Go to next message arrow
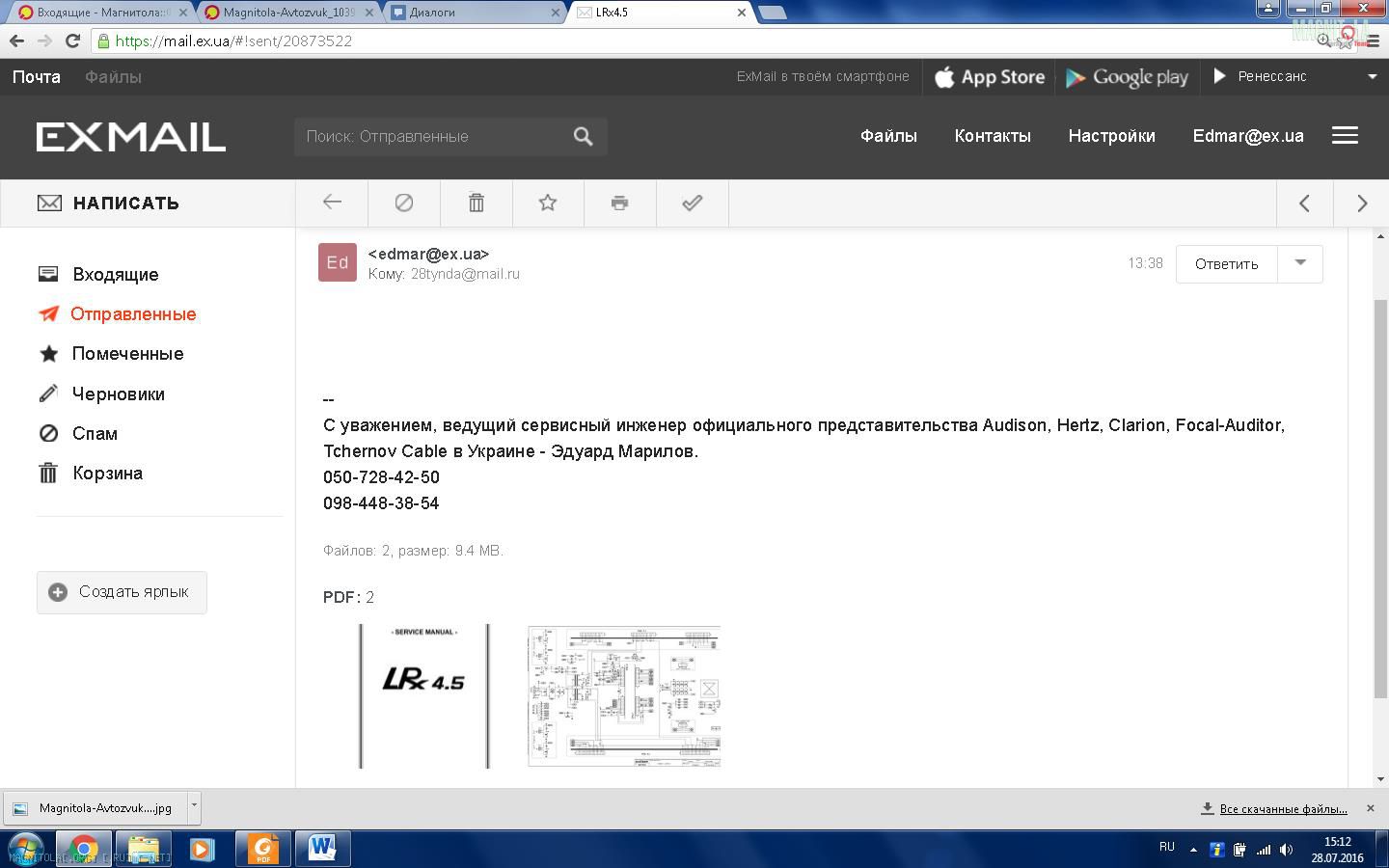 1362,203
